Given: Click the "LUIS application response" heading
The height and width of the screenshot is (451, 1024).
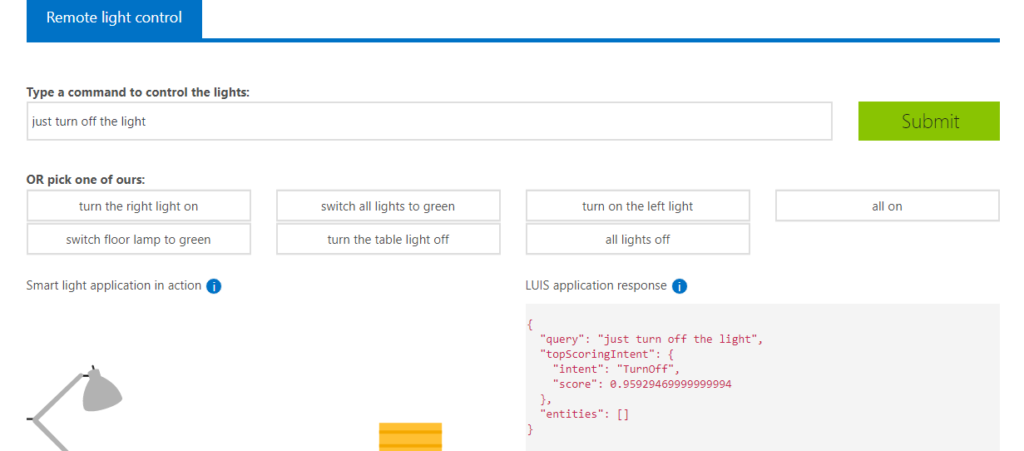Looking at the screenshot, I should tap(596, 286).
